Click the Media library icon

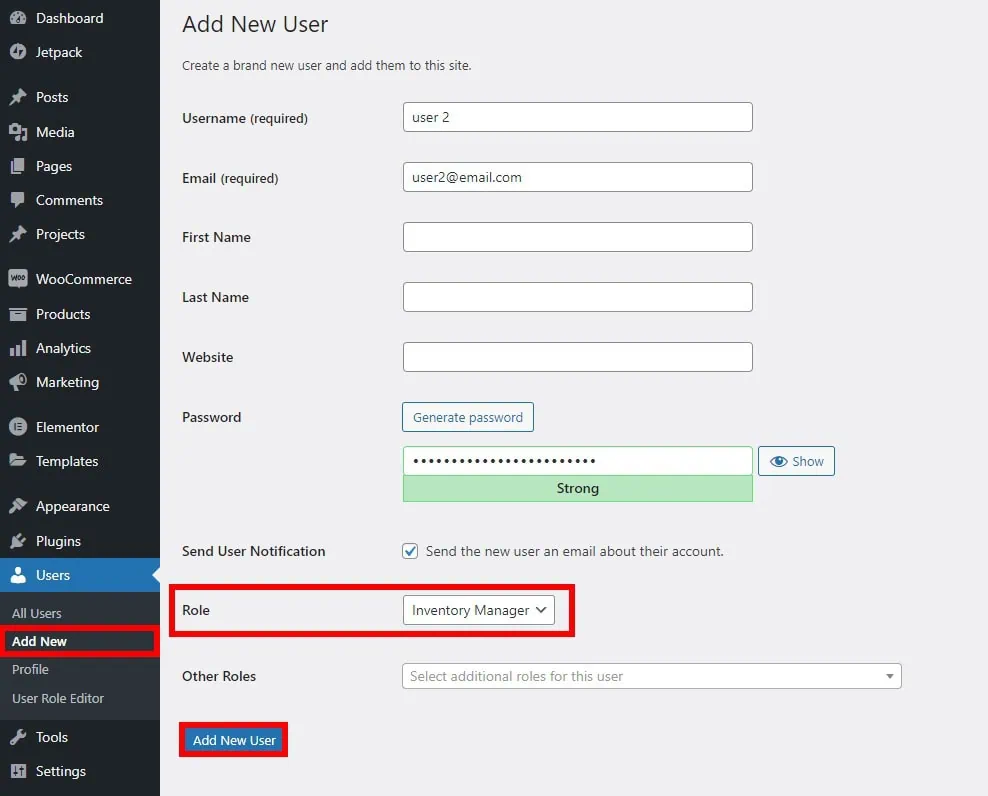click(20, 132)
